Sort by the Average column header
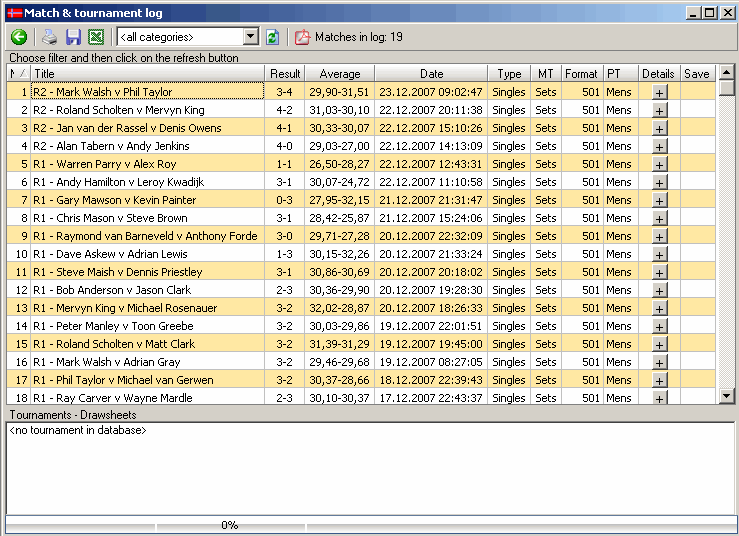 tap(340, 74)
